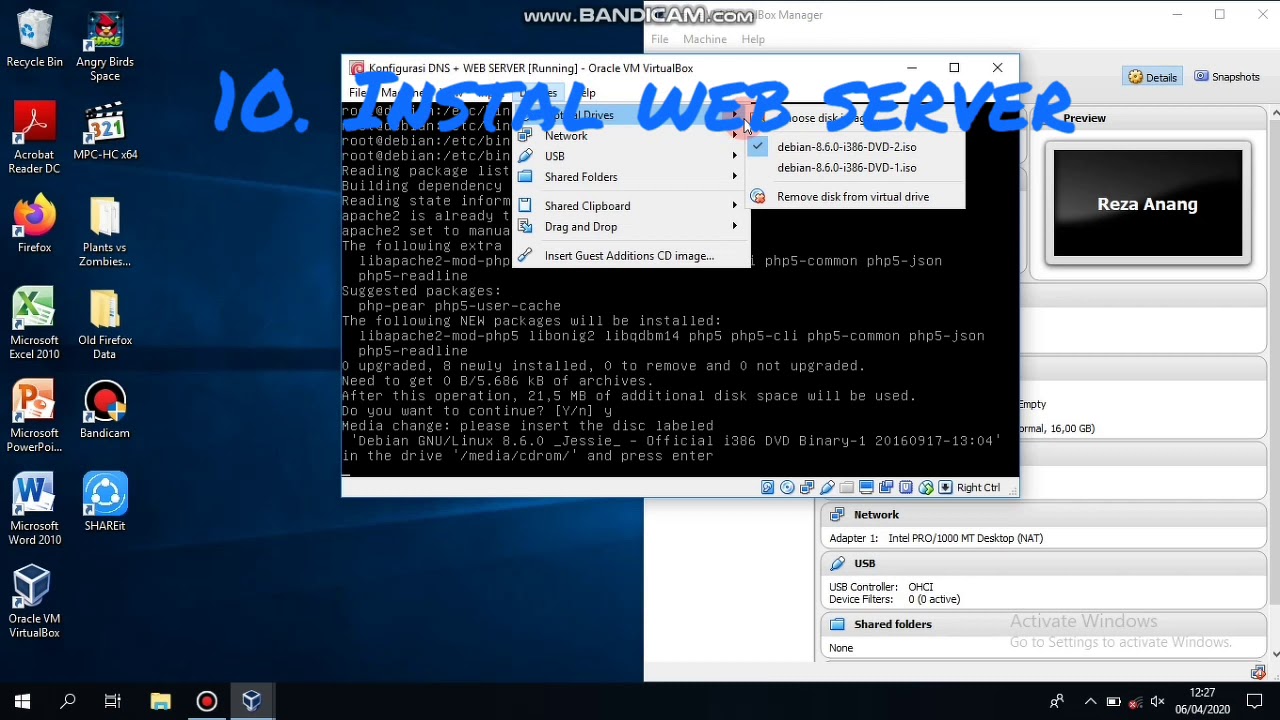Launch Oracle VM VirtualBox desktop shortcut

click(x=34, y=602)
